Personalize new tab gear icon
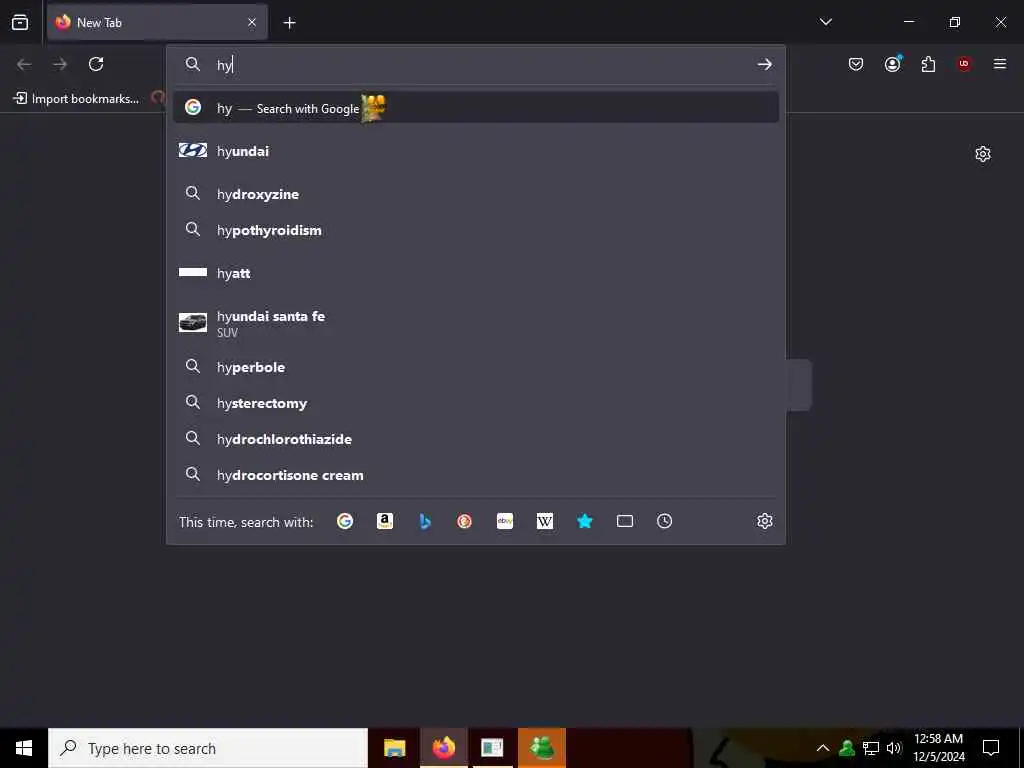The width and height of the screenshot is (1024, 768). 983,154
